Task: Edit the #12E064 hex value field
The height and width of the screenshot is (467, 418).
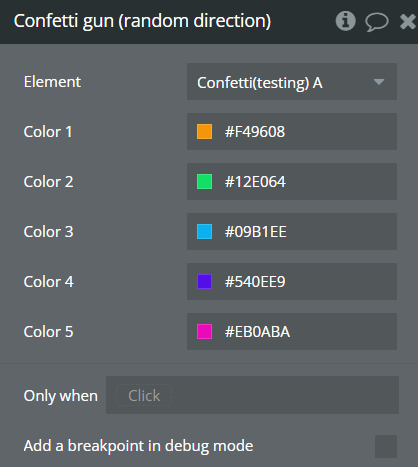Action: tap(292, 182)
